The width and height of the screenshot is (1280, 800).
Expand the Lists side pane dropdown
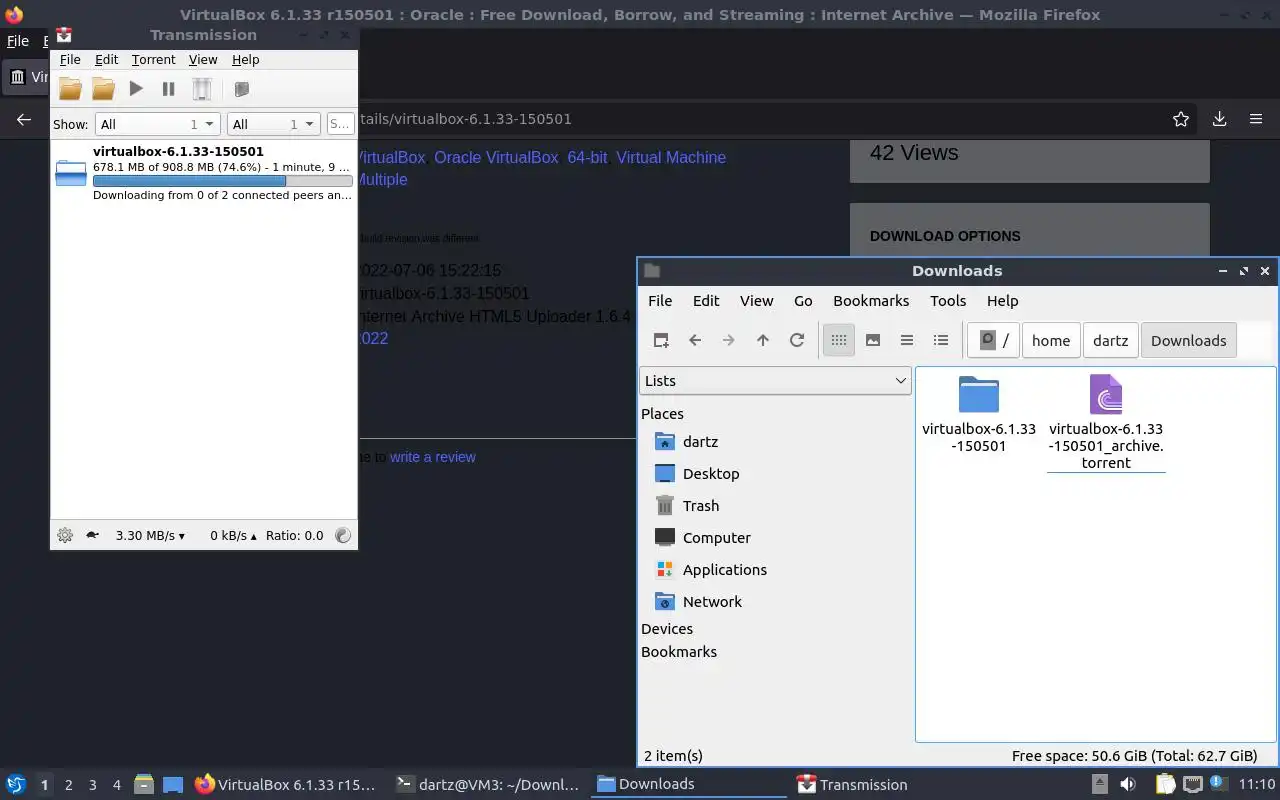pyautogui.click(x=775, y=381)
